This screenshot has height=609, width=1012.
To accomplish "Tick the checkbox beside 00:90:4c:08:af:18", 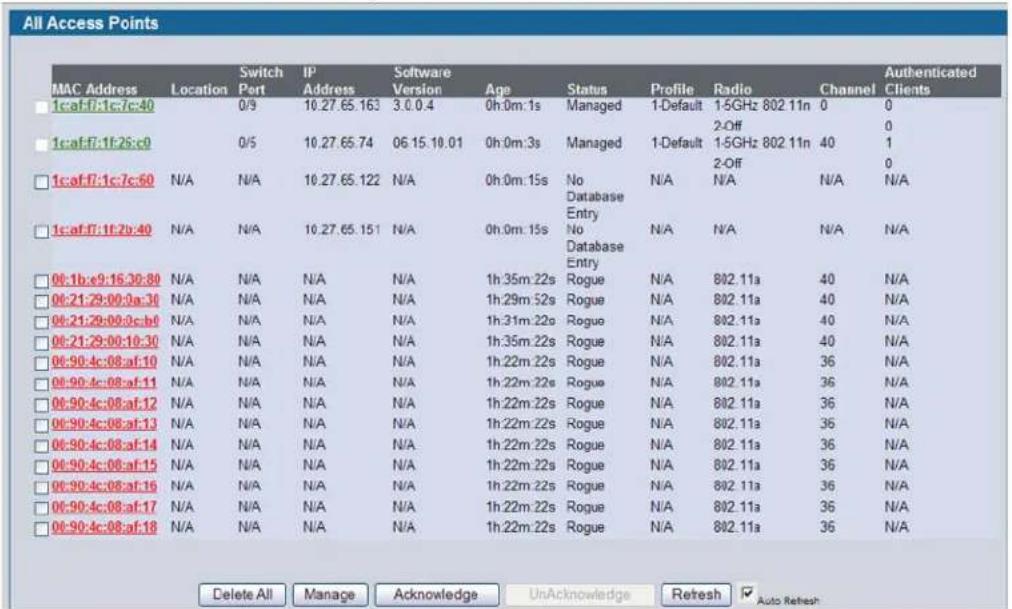I will coord(41,528).
